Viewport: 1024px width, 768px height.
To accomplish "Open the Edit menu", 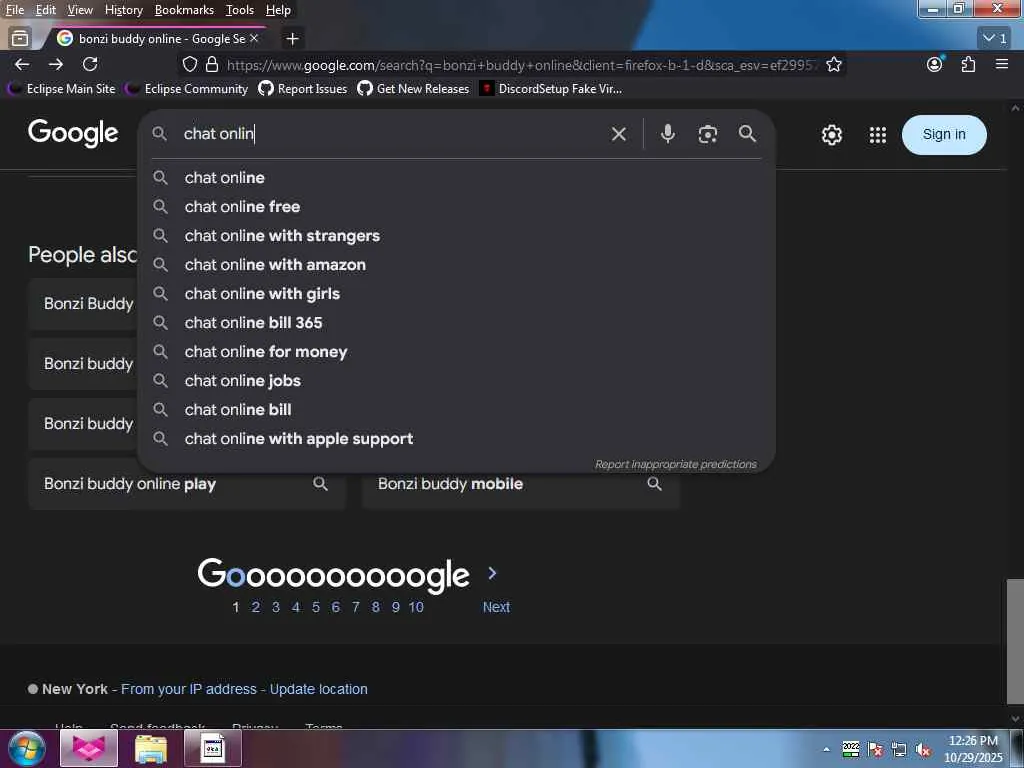I will [46, 10].
